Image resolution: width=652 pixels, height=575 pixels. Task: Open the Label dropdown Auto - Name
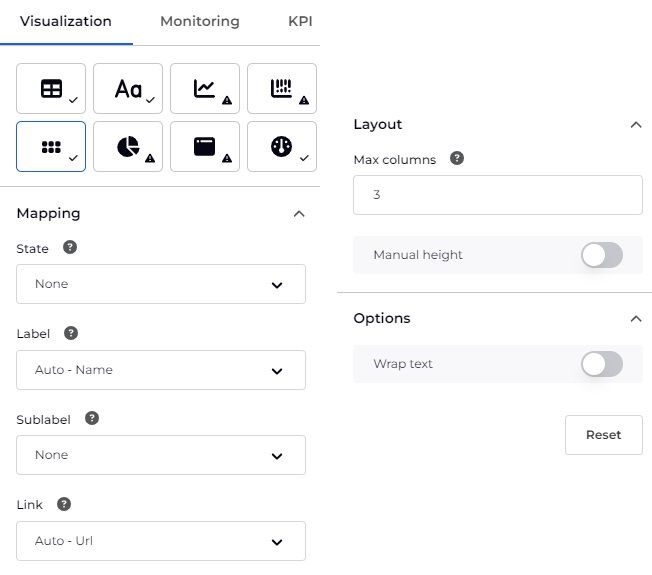click(161, 370)
